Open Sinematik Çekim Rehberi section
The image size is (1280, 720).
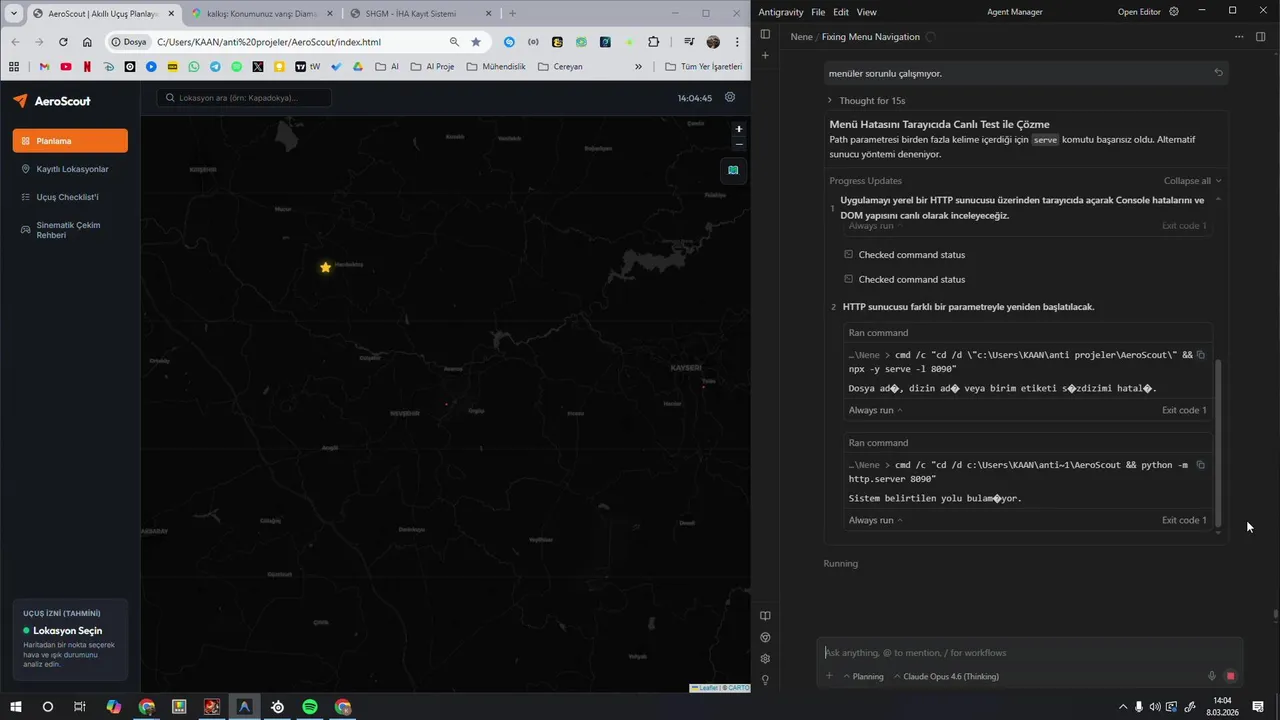coord(70,230)
